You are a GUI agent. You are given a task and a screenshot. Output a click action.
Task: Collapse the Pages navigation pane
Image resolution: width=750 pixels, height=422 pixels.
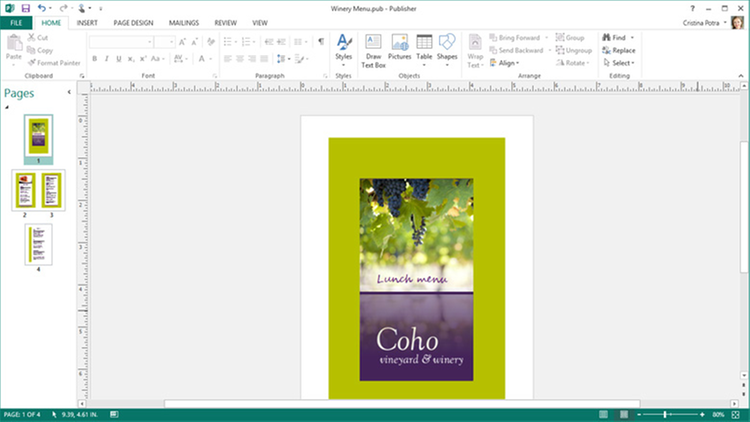69,92
